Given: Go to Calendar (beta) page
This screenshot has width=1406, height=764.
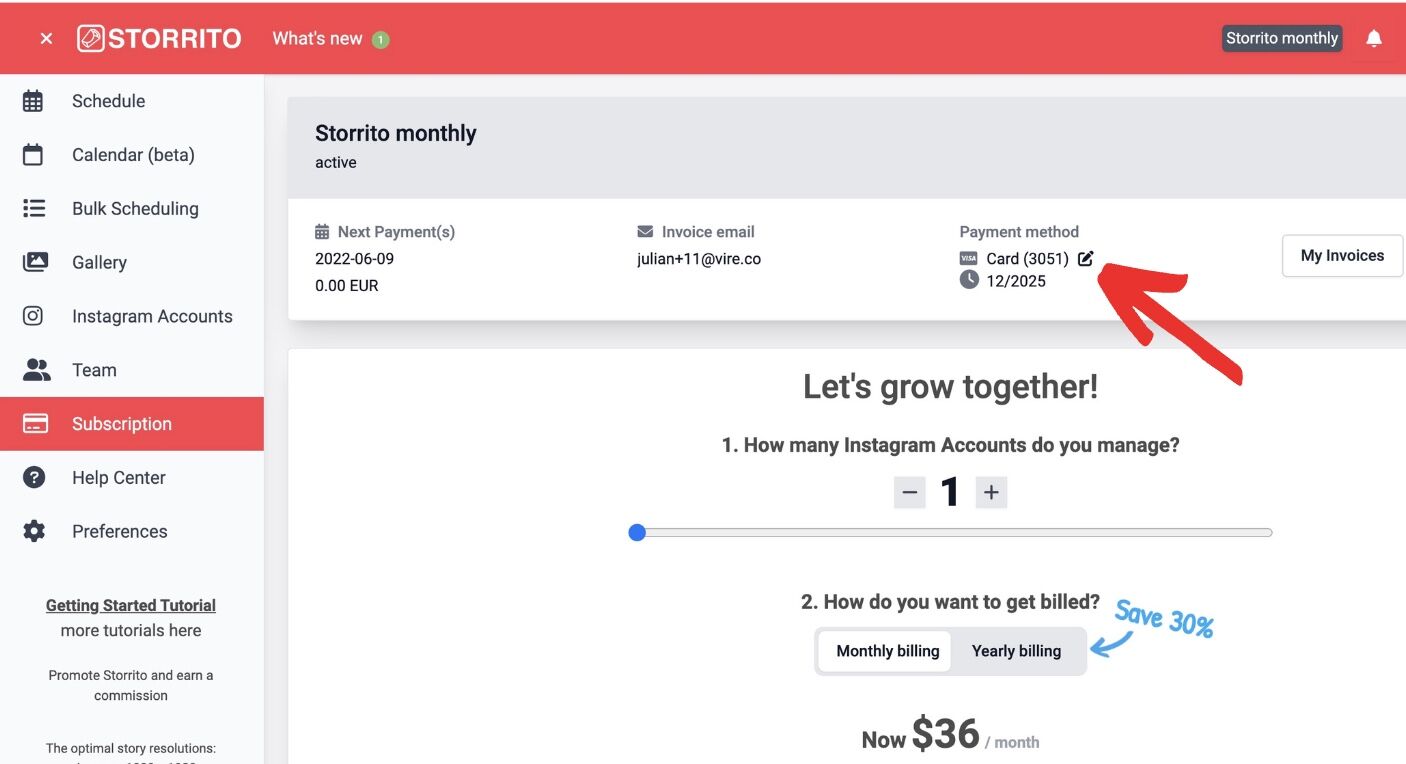Looking at the screenshot, I should [x=133, y=155].
